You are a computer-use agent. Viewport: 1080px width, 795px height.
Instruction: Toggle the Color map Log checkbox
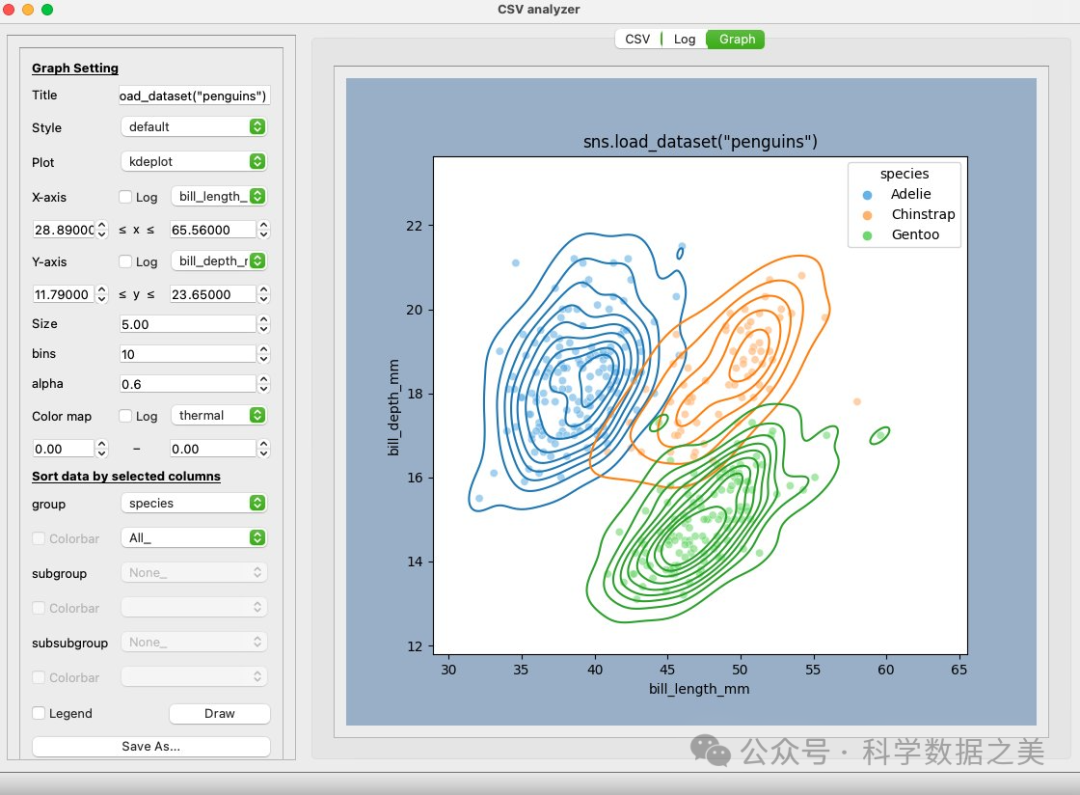(126, 416)
